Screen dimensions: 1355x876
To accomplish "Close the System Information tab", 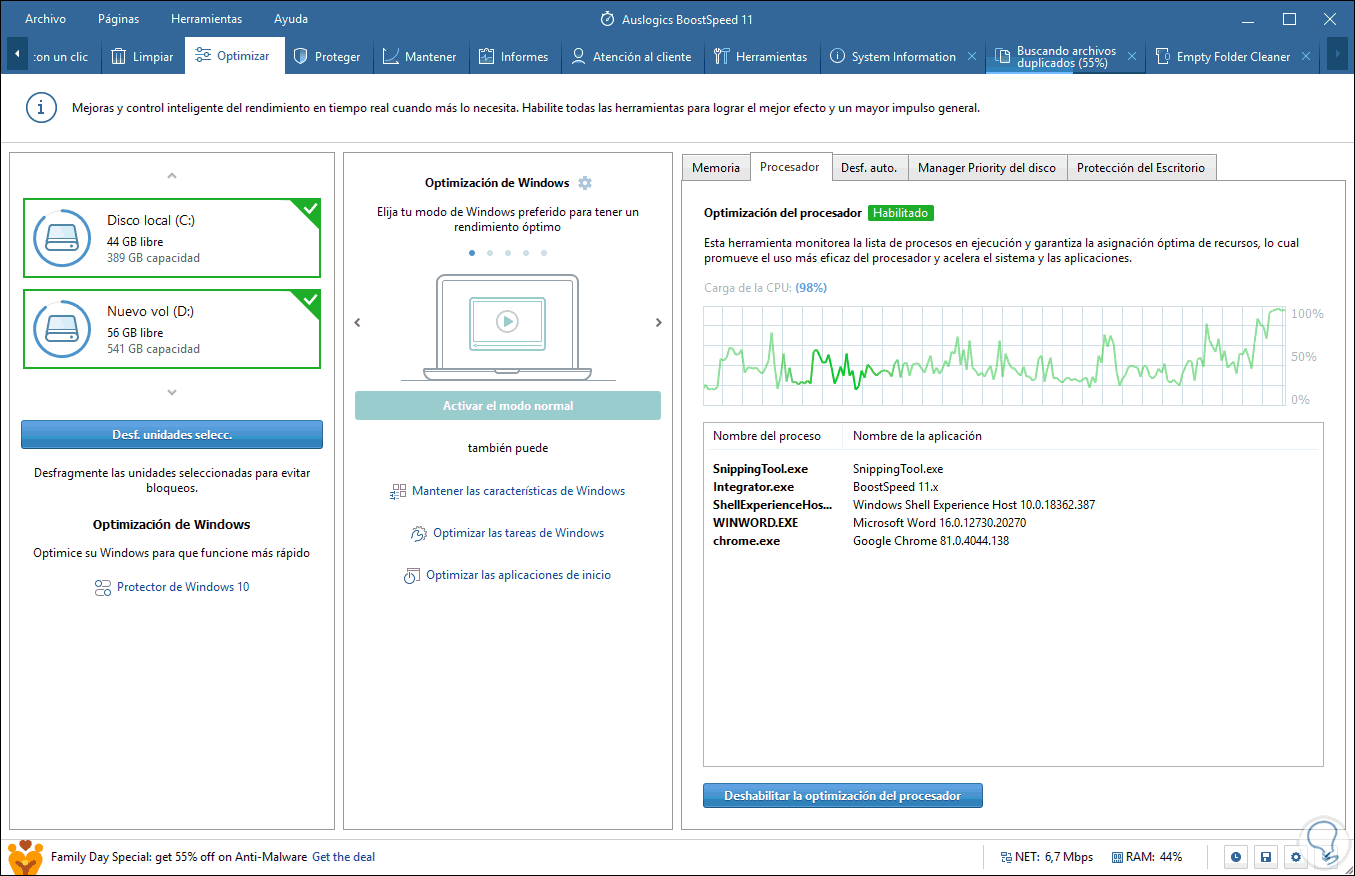I will (972, 57).
